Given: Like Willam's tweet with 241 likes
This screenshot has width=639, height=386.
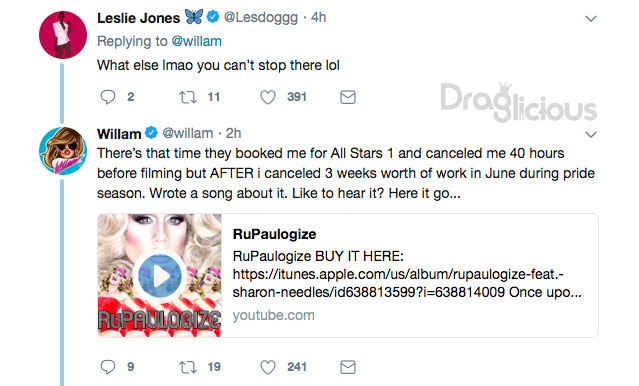Looking at the screenshot, I should pyautogui.click(x=268, y=367).
